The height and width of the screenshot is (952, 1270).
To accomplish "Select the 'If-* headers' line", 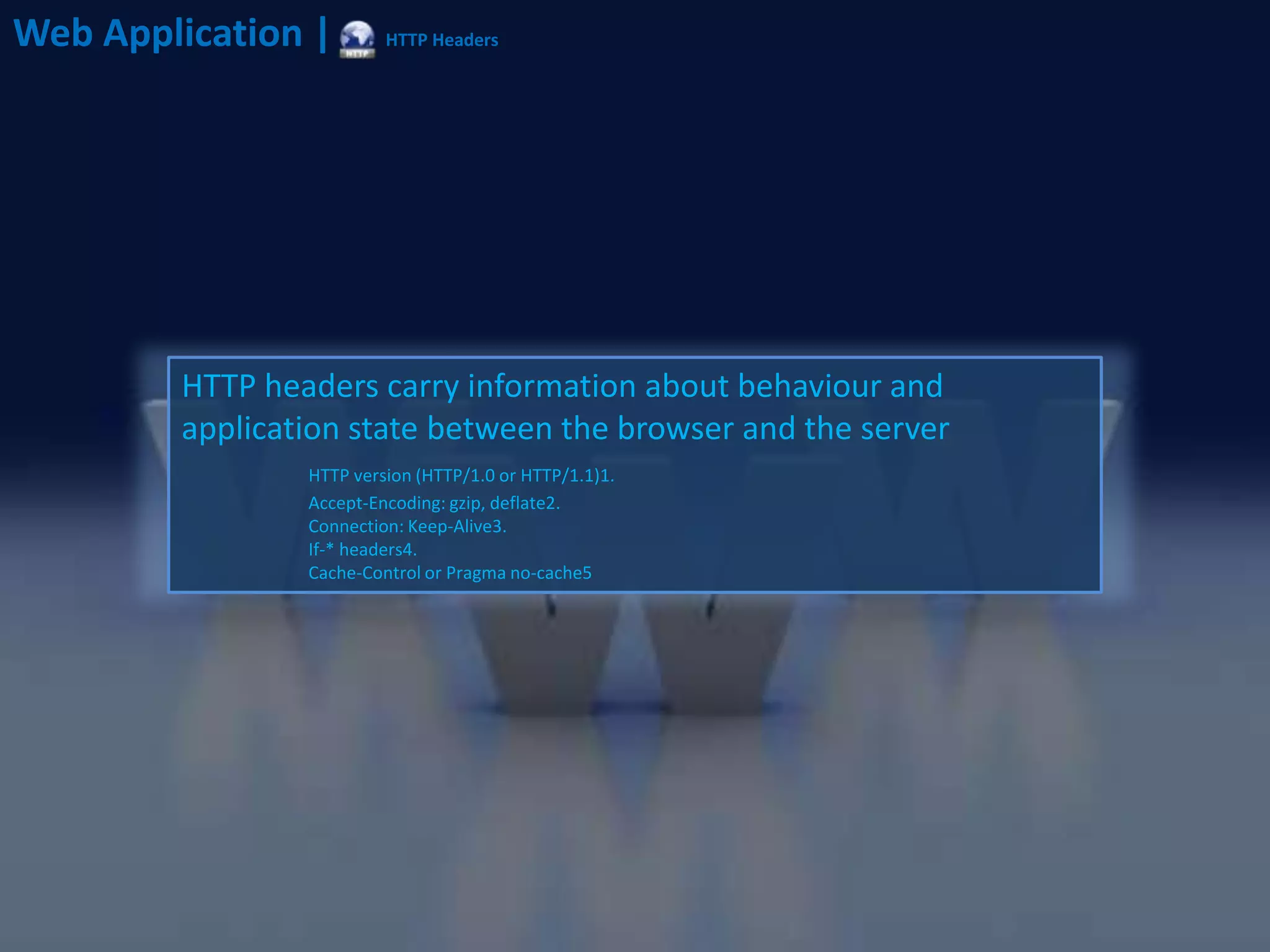I will [363, 549].
